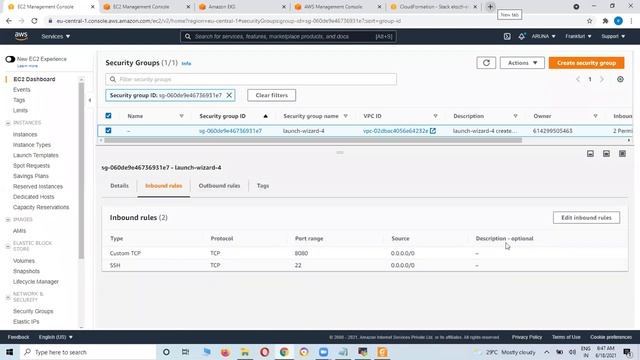Toggle the select-all checkbox in table header
This screenshot has width=640, height=360.
click(x=108, y=116)
